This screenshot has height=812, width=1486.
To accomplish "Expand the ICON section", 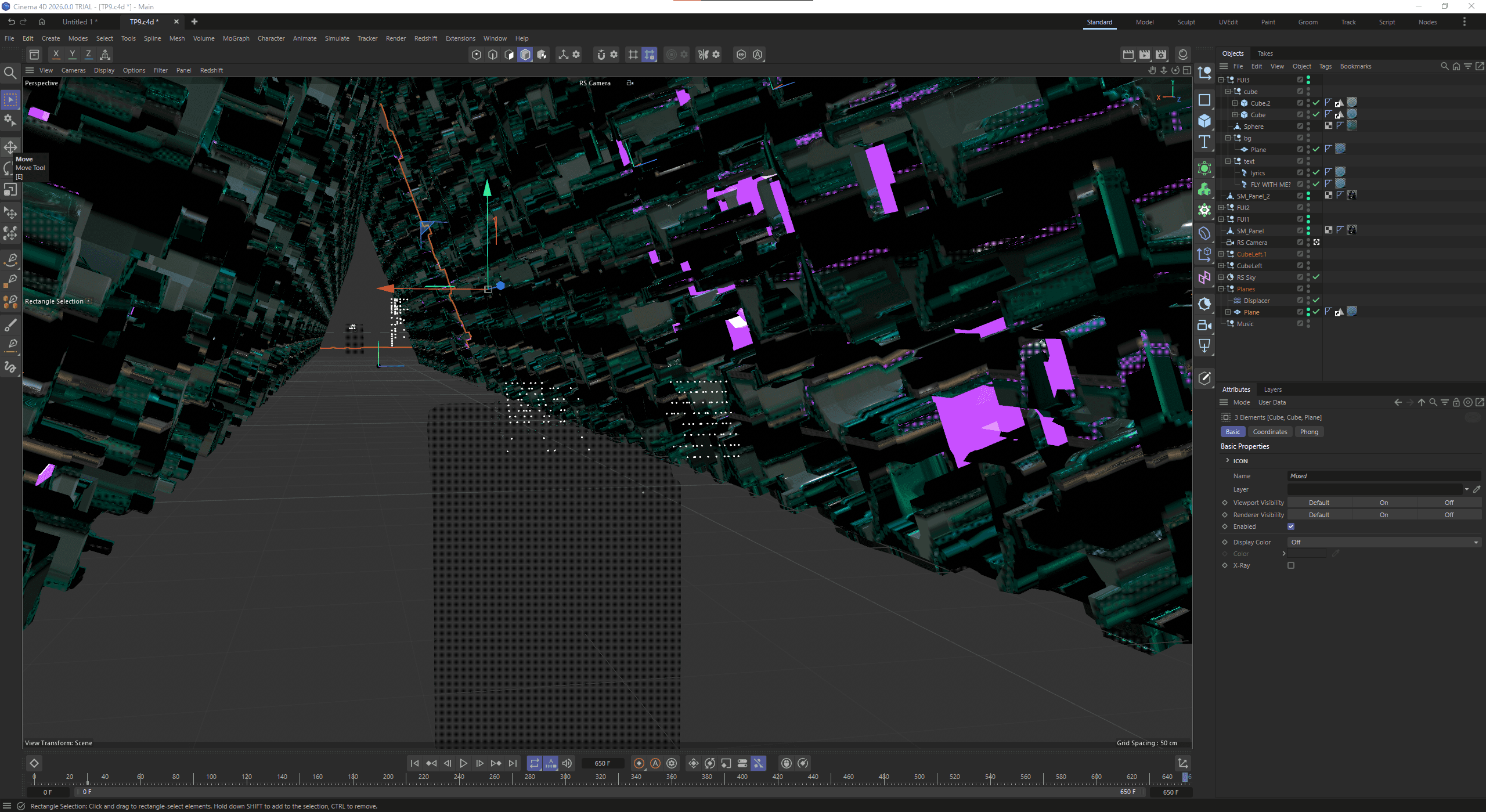I will tap(1228, 460).
